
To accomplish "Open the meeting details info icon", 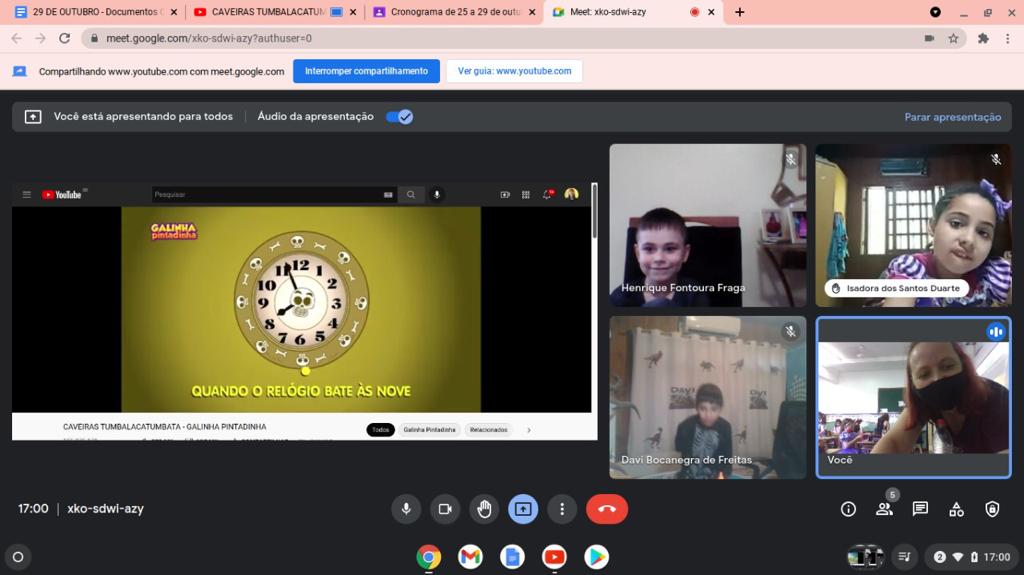I will pos(848,509).
